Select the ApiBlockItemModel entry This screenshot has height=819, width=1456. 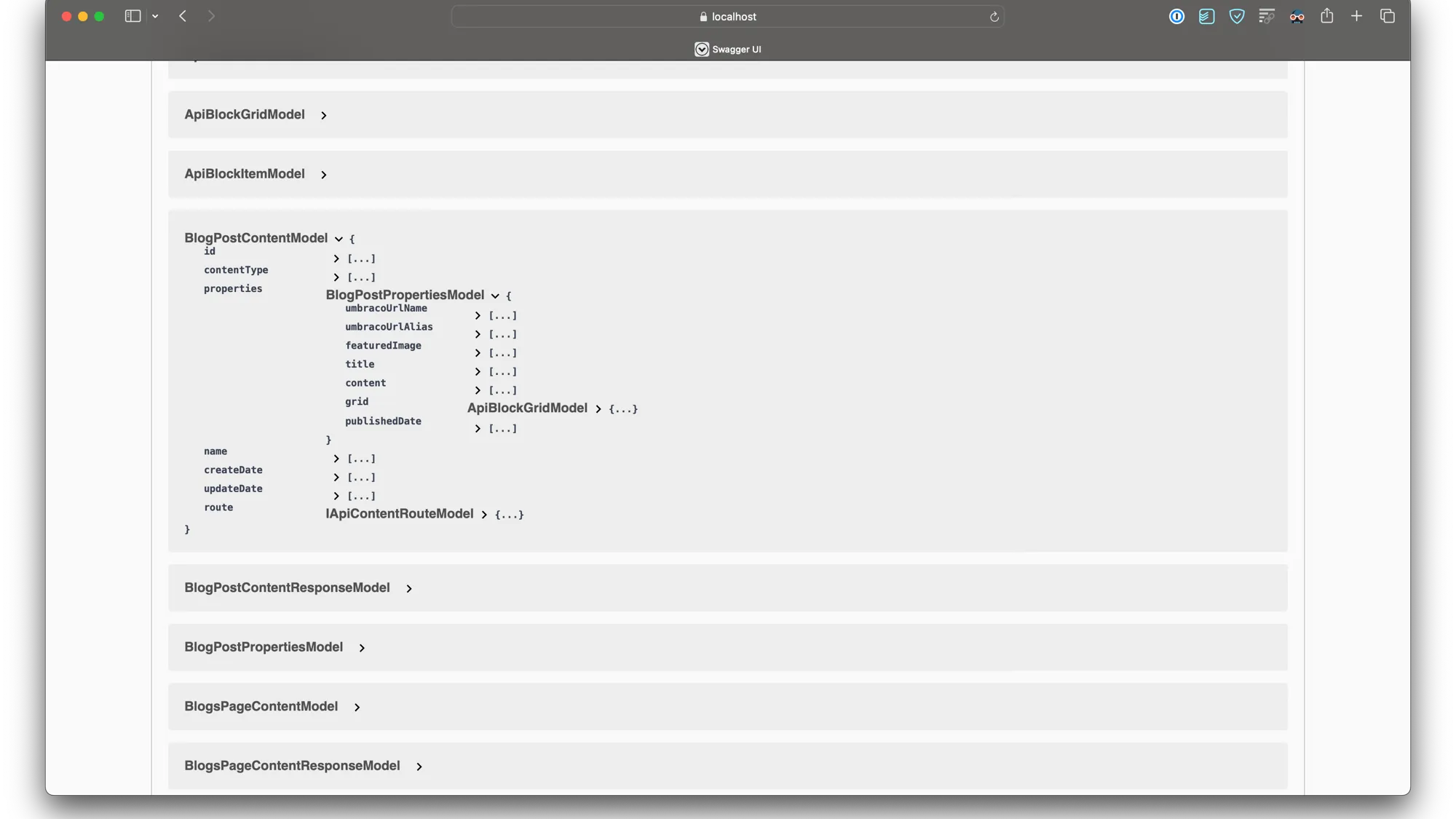point(244,173)
